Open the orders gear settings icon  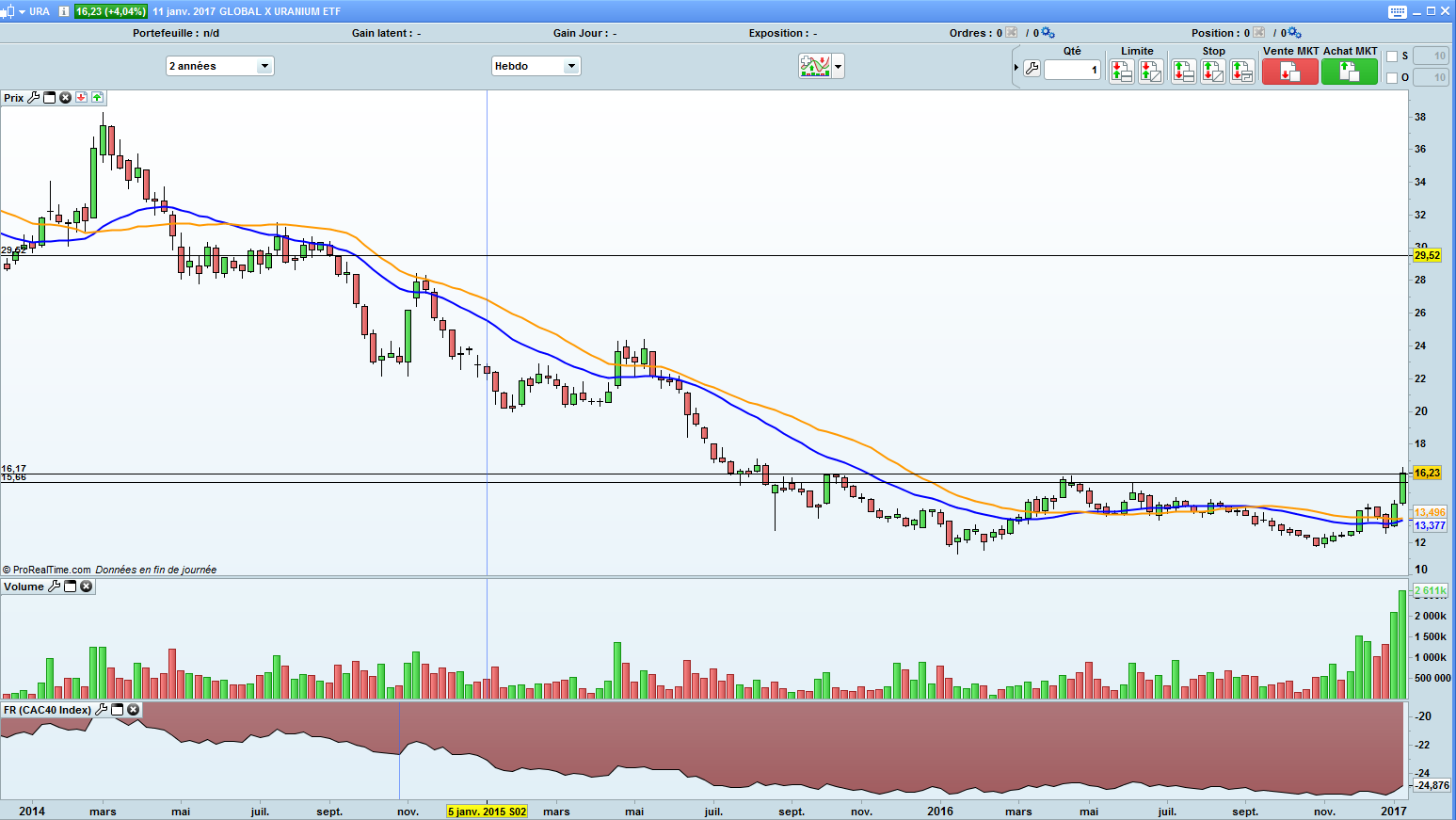pos(1048,33)
